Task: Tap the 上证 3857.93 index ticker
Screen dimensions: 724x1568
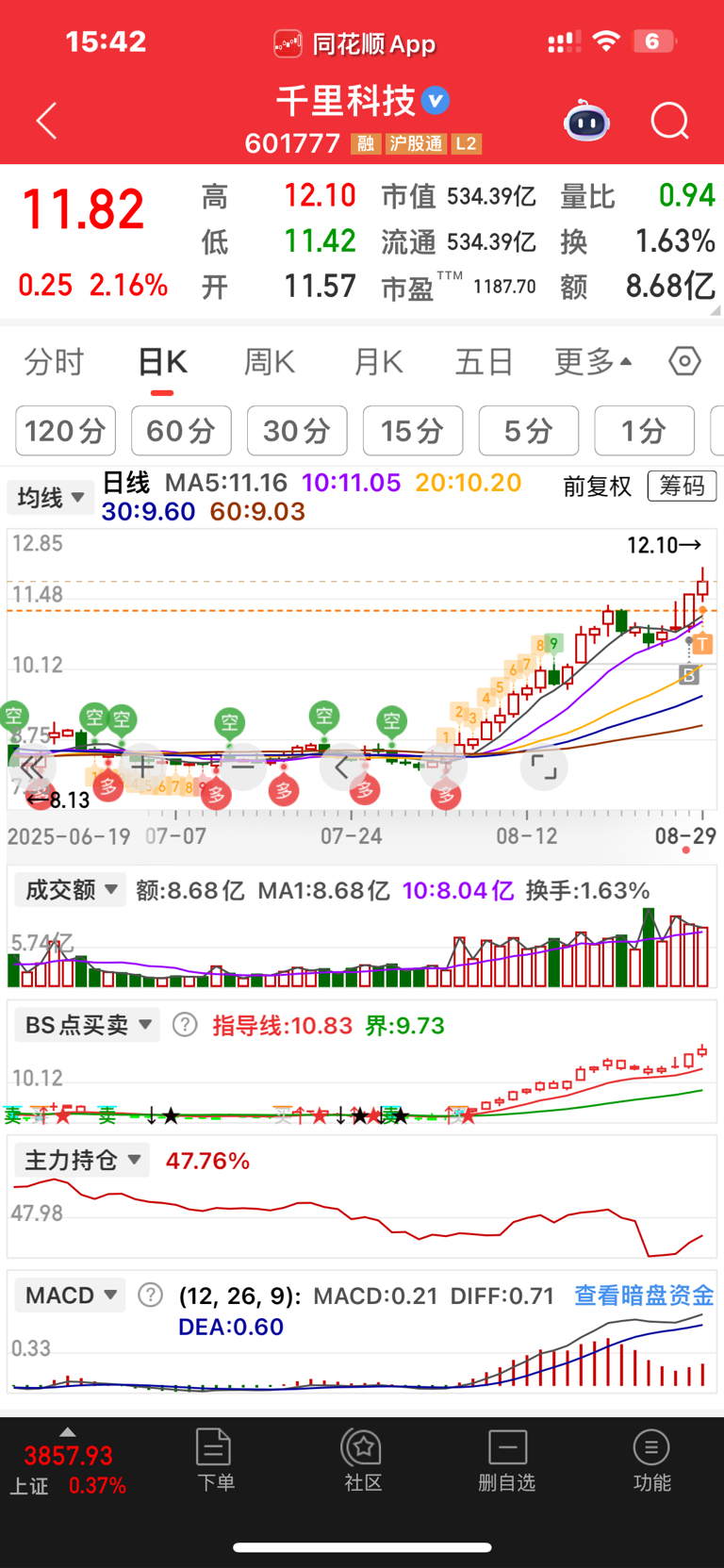Action: (x=68, y=1469)
